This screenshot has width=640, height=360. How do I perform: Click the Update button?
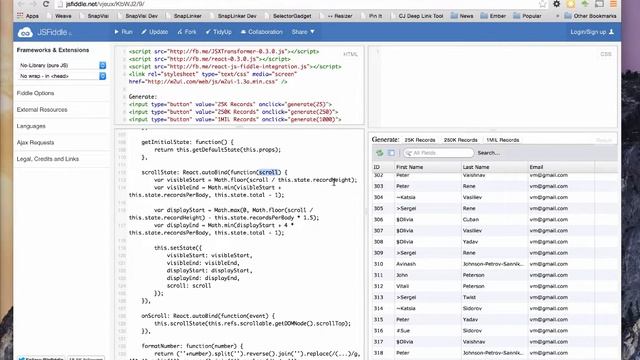click(x=155, y=32)
